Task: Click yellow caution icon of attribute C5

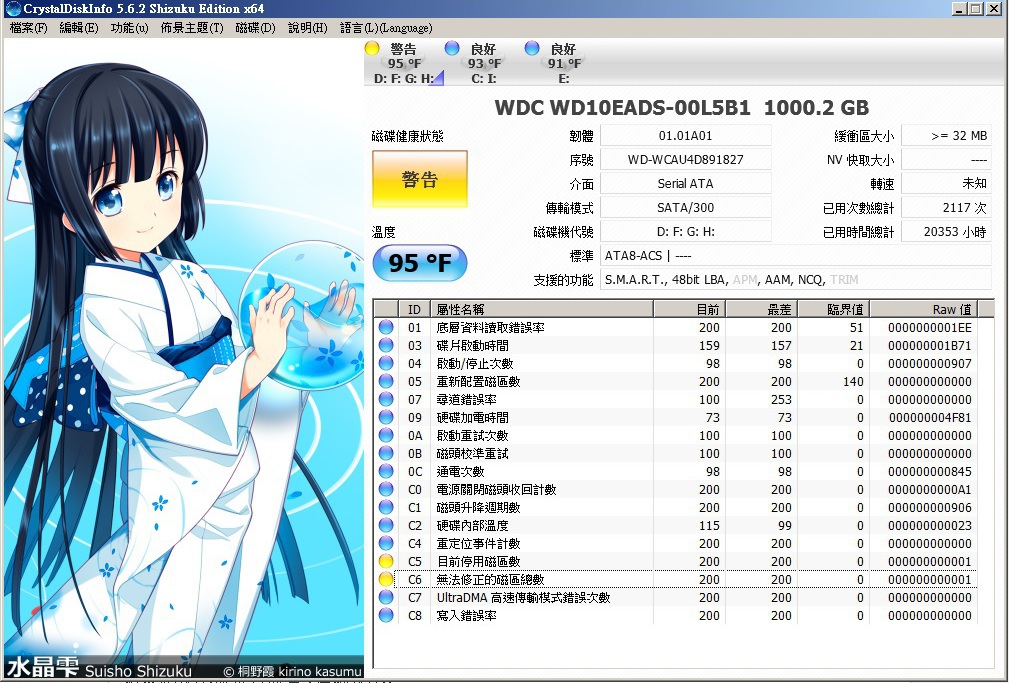Action: click(386, 561)
